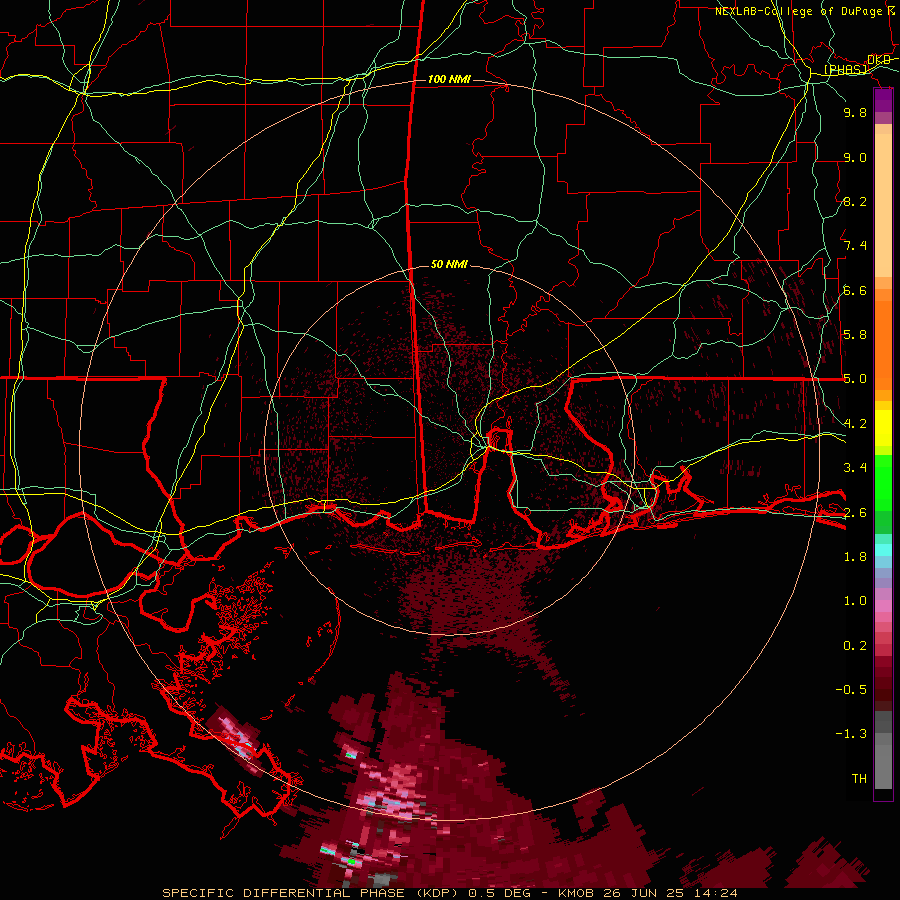The height and width of the screenshot is (900, 900).
Task: Click the '6.6' color scale value
Action: (855, 290)
